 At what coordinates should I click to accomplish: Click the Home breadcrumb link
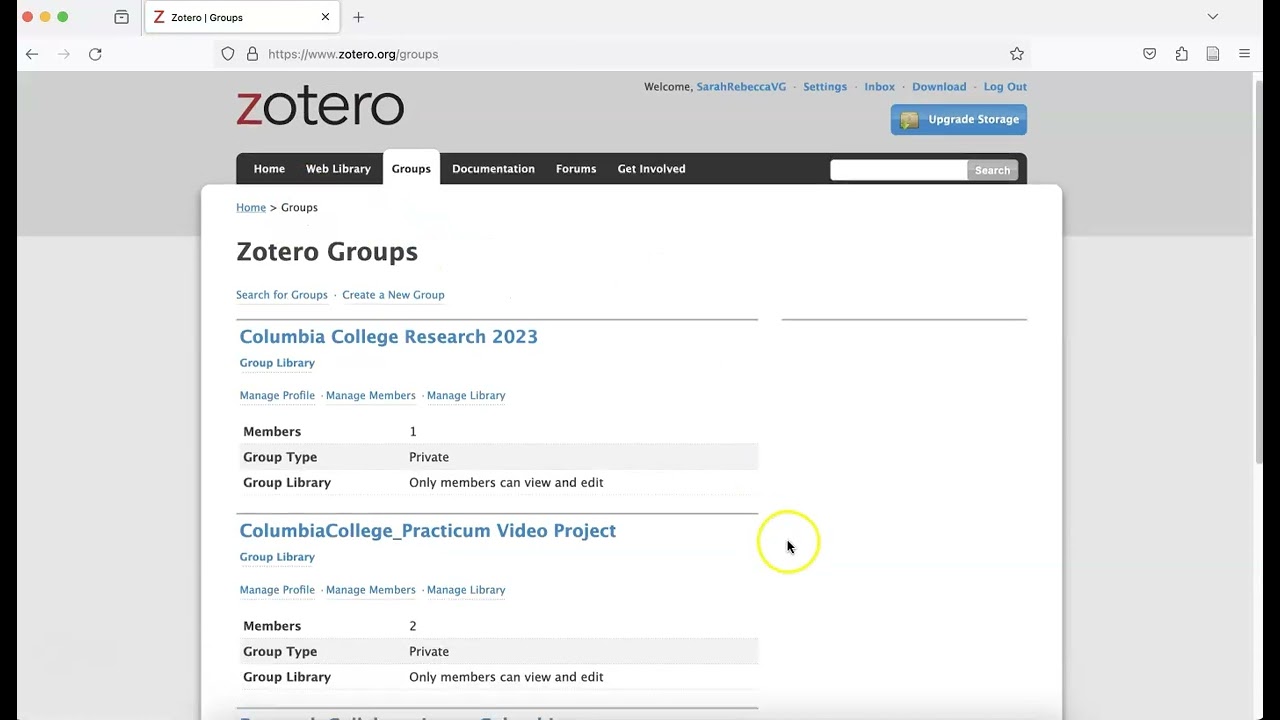click(x=251, y=208)
